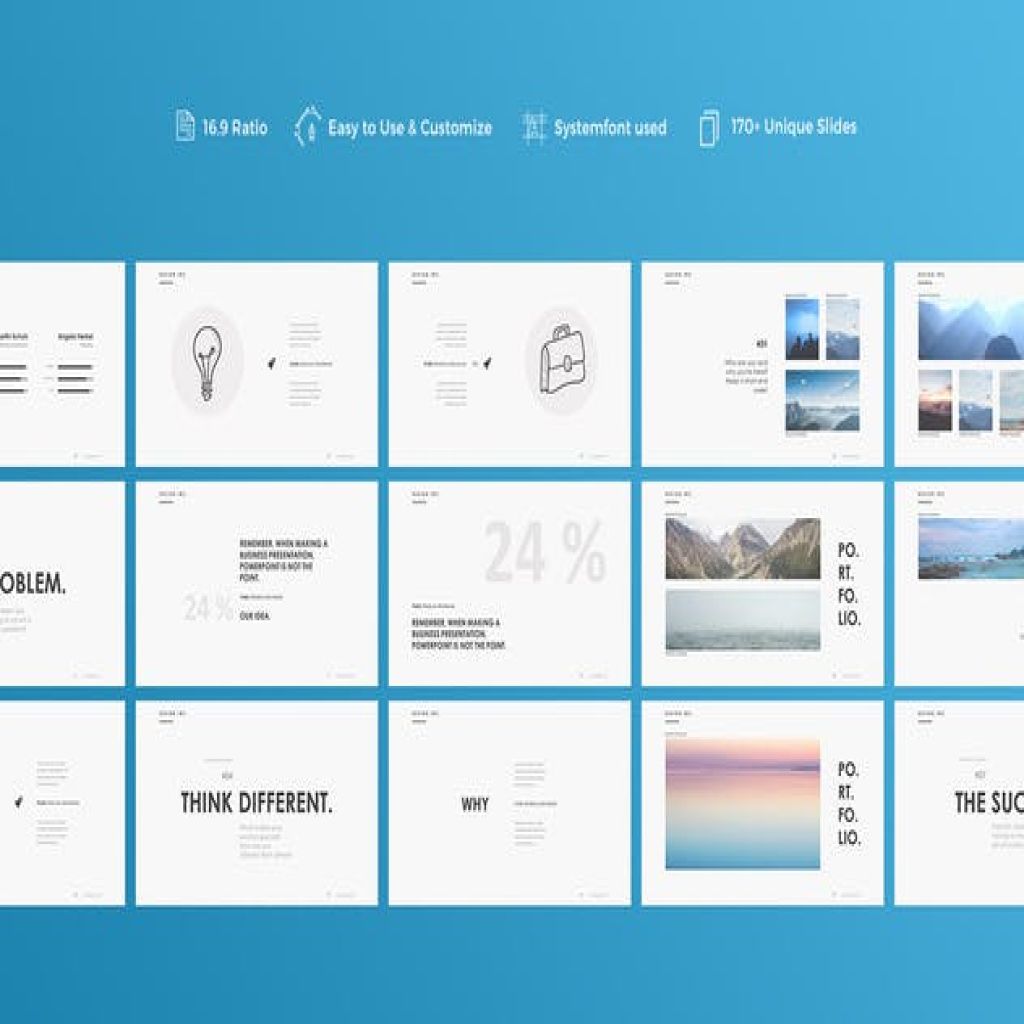Select the lightbulb line icon

click(x=208, y=362)
